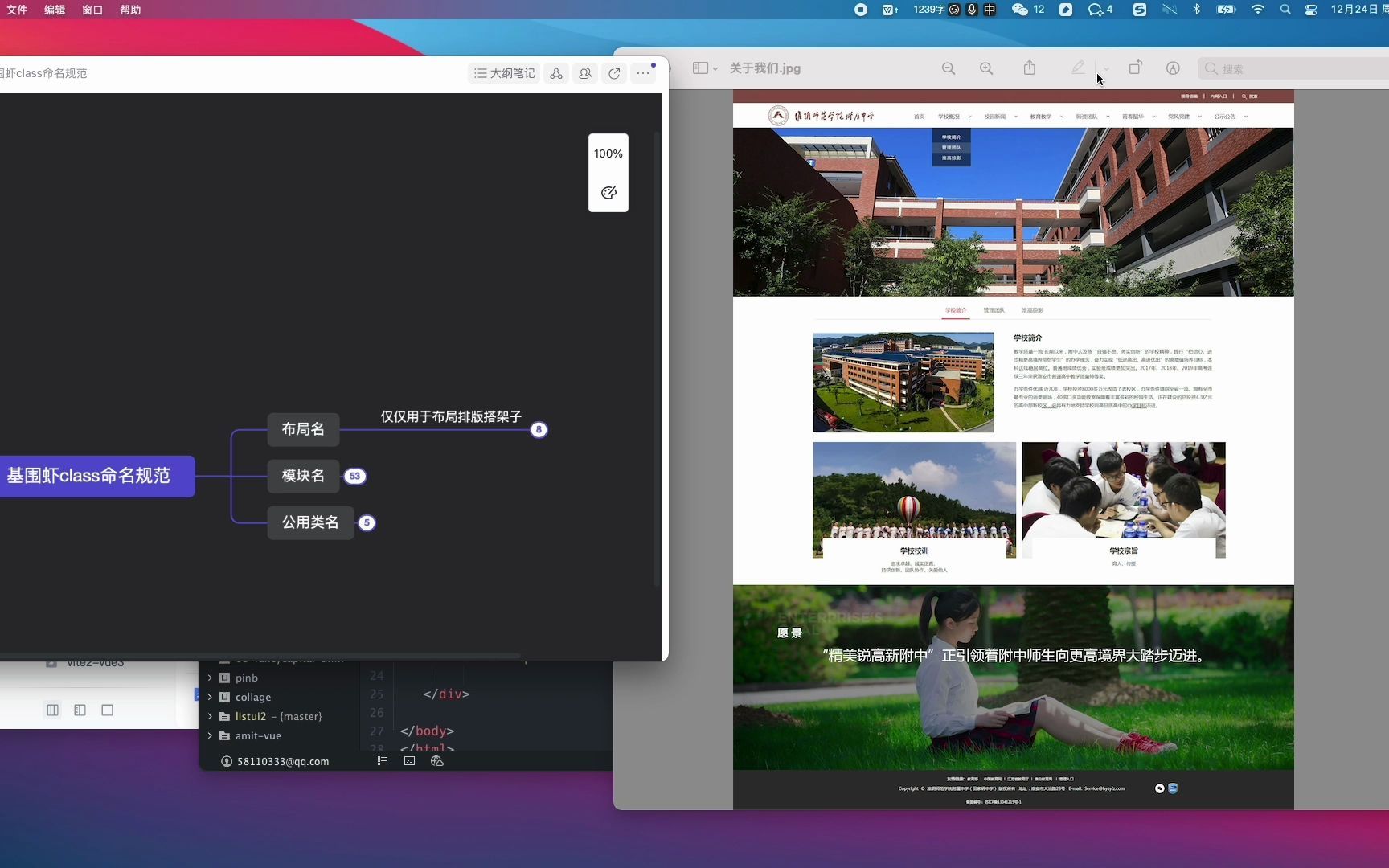Click the microphone input icon in menu bar
Image resolution: width=1389 pixels, height=868 pixels.
[x=972, y=10]
